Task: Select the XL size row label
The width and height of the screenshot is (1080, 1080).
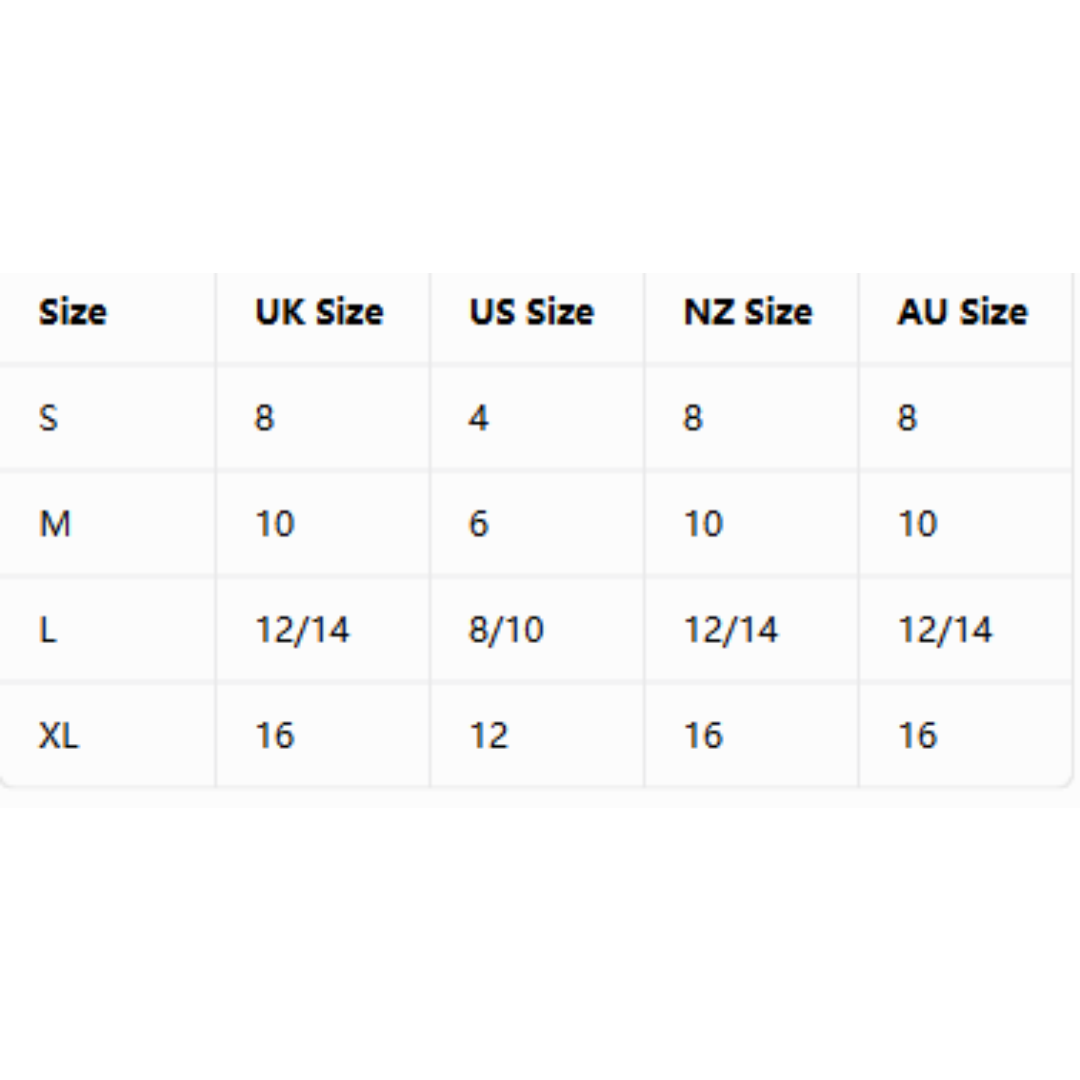Action: tap(59, 736)
